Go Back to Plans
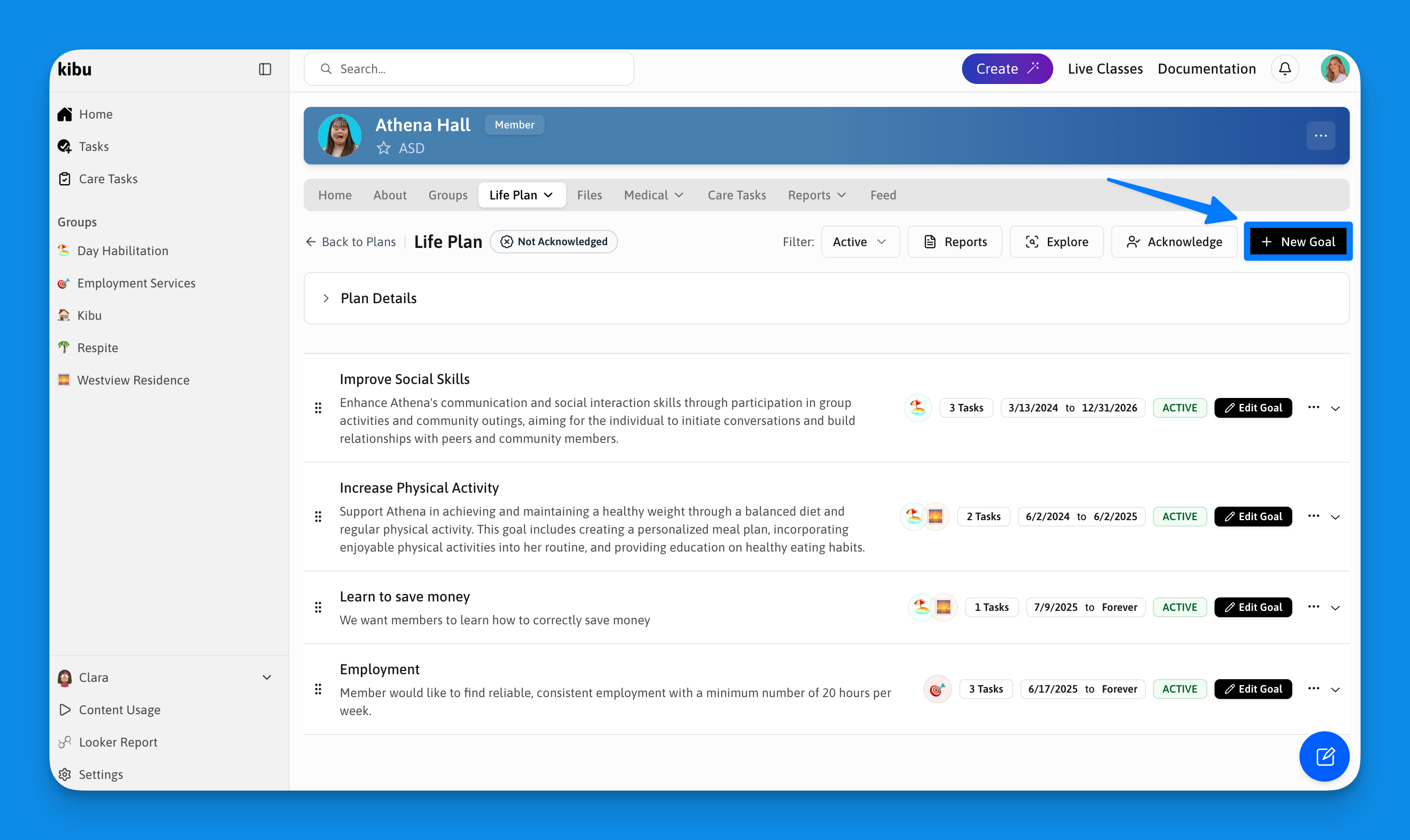The image size is (1410, 840). pos(350,242)
